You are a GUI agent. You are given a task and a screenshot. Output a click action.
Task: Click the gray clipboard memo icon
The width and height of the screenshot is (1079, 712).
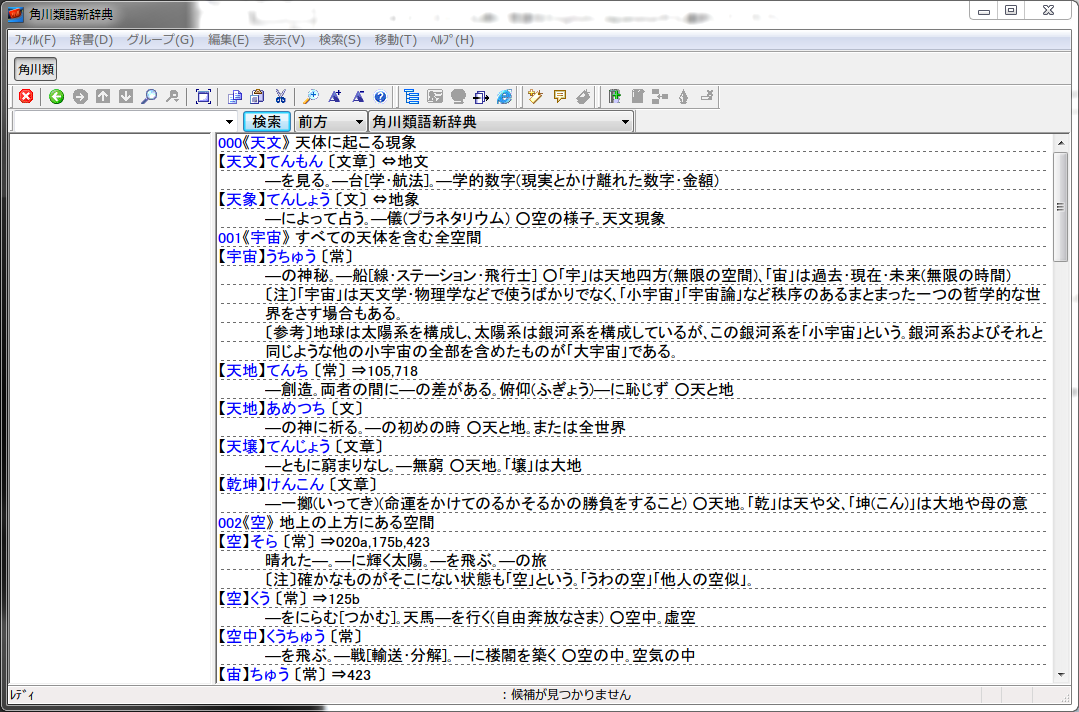point(637,96)
